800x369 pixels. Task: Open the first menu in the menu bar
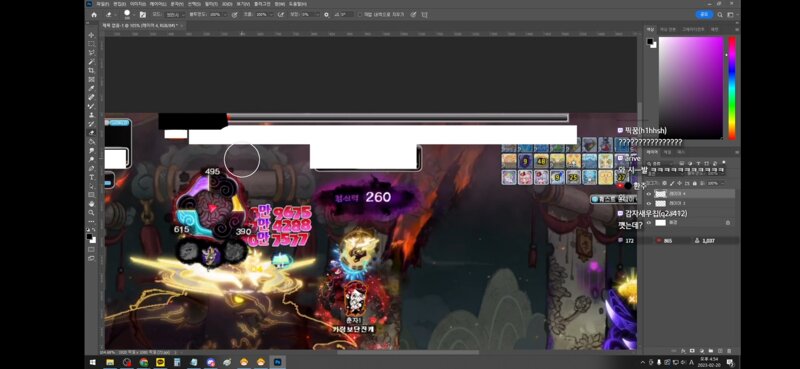[103, 4]
